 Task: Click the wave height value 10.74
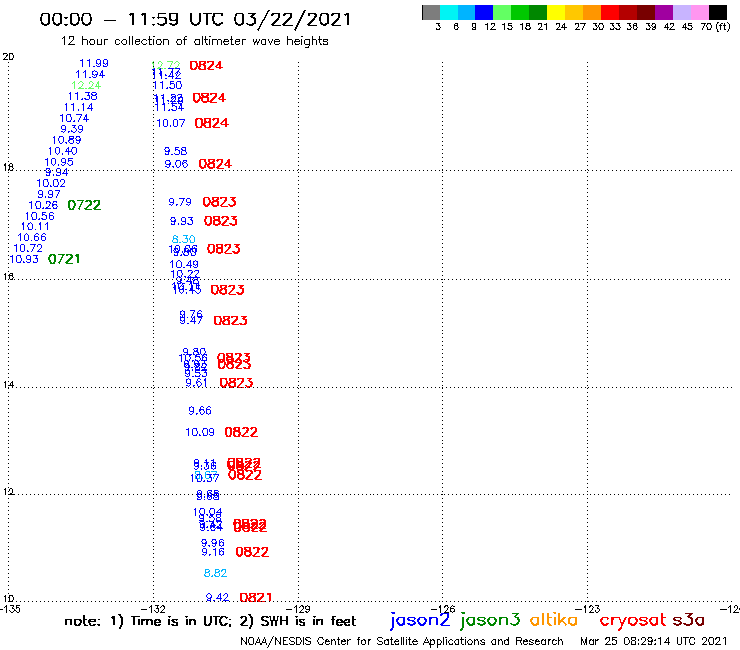[x=74, y=118]
